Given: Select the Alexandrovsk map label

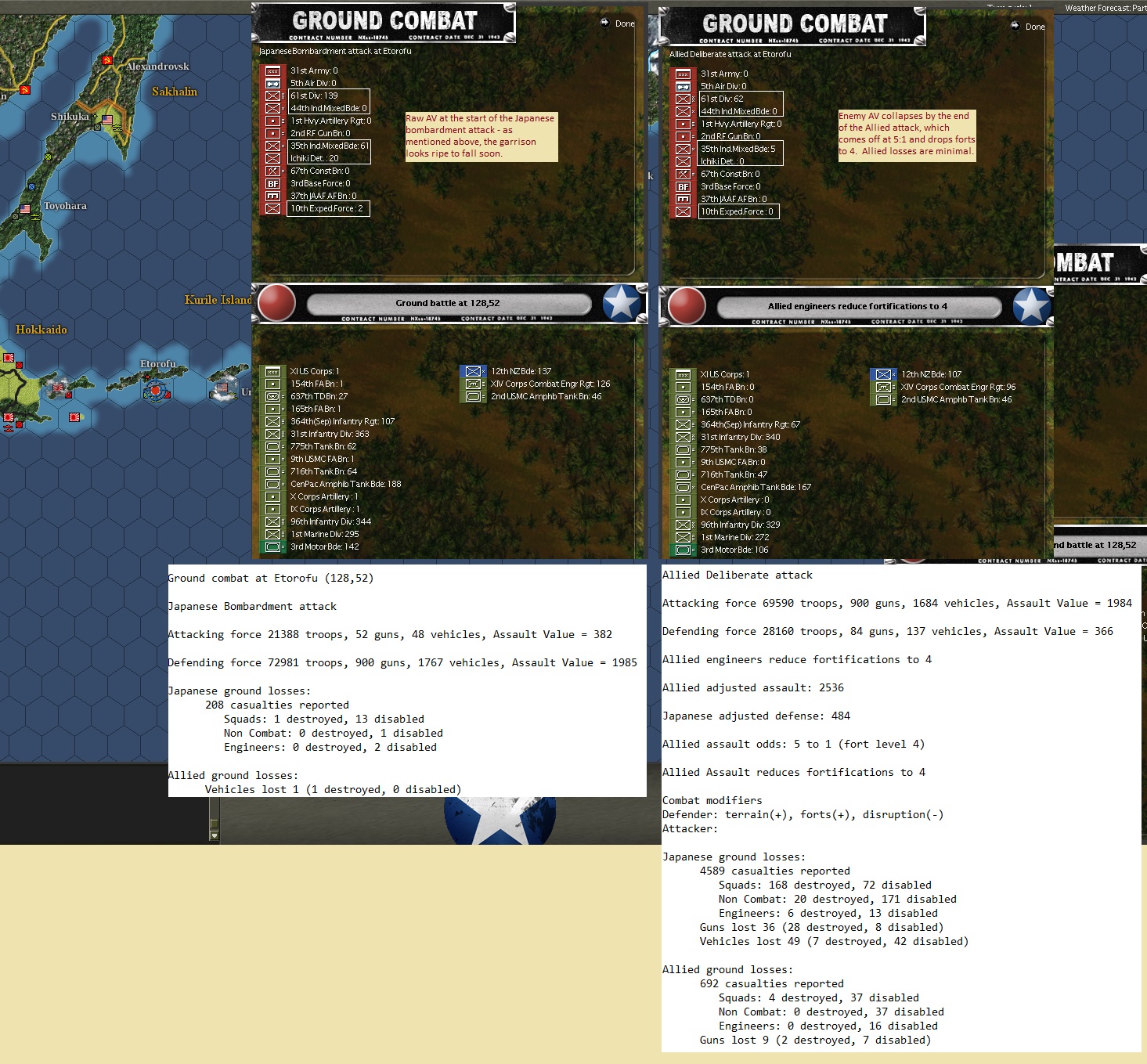Looking at the screenshot, I should pos(157,67).
